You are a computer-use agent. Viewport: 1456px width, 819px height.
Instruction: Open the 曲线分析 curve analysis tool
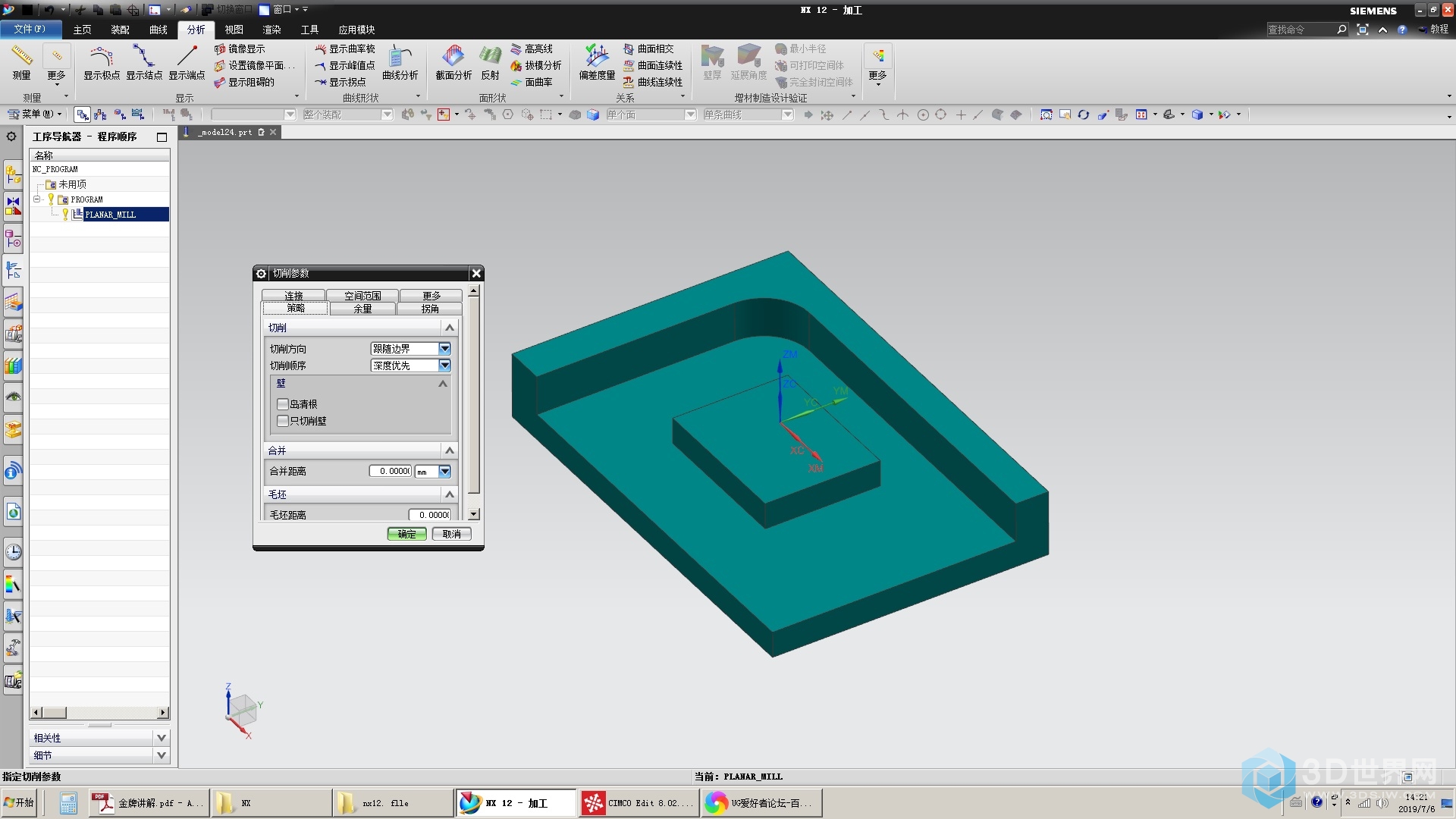(400, 62)
